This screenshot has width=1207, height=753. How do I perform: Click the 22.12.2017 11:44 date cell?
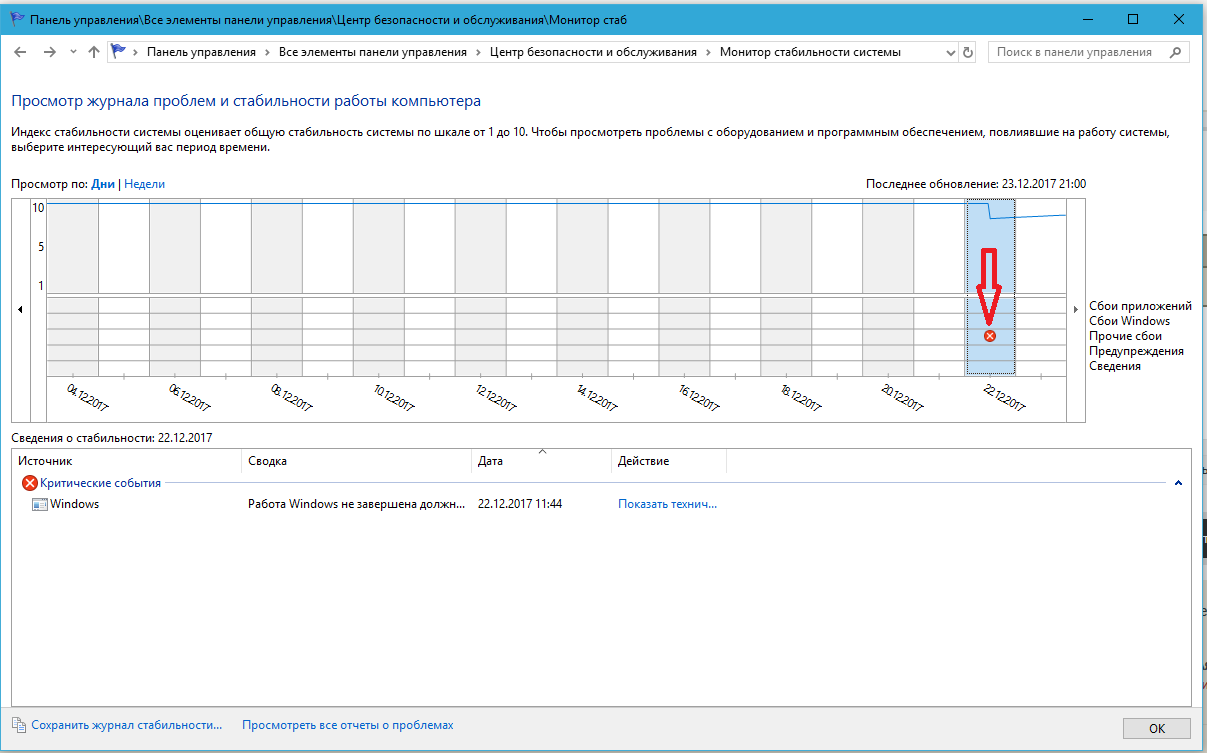(520, 504)
